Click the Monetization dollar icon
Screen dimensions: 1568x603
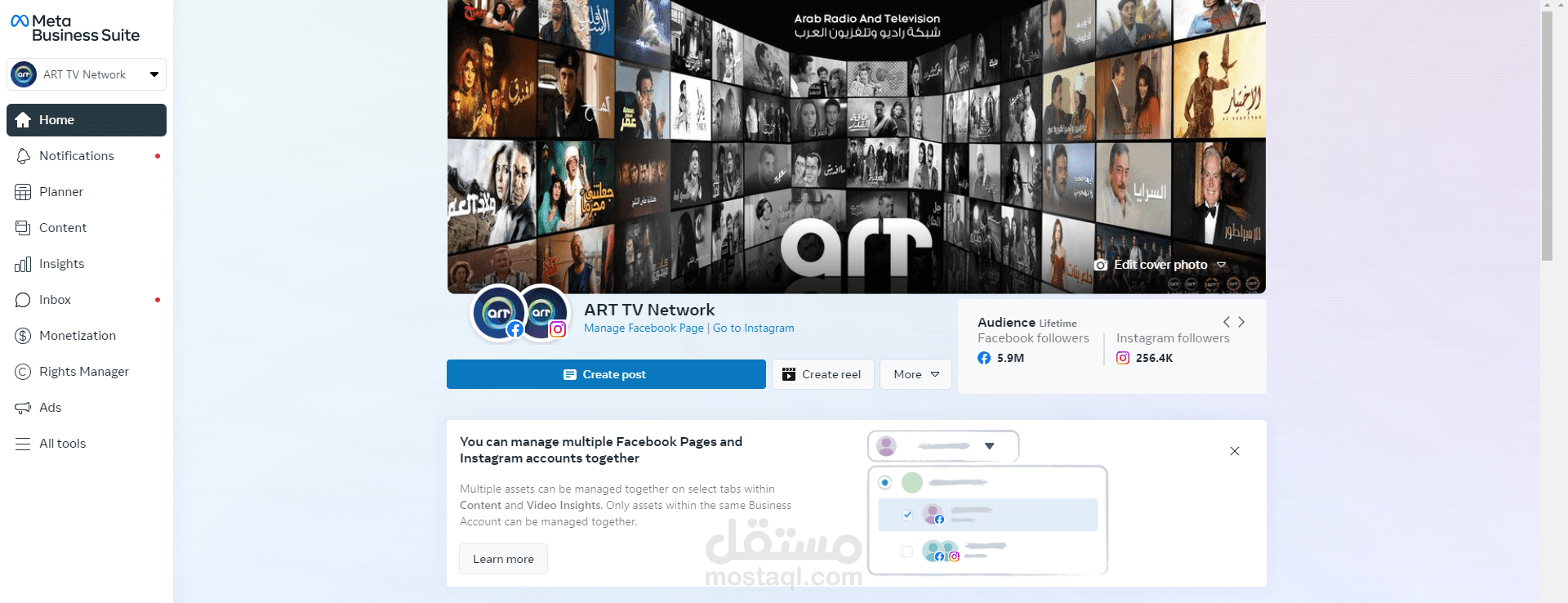point(23,336)
